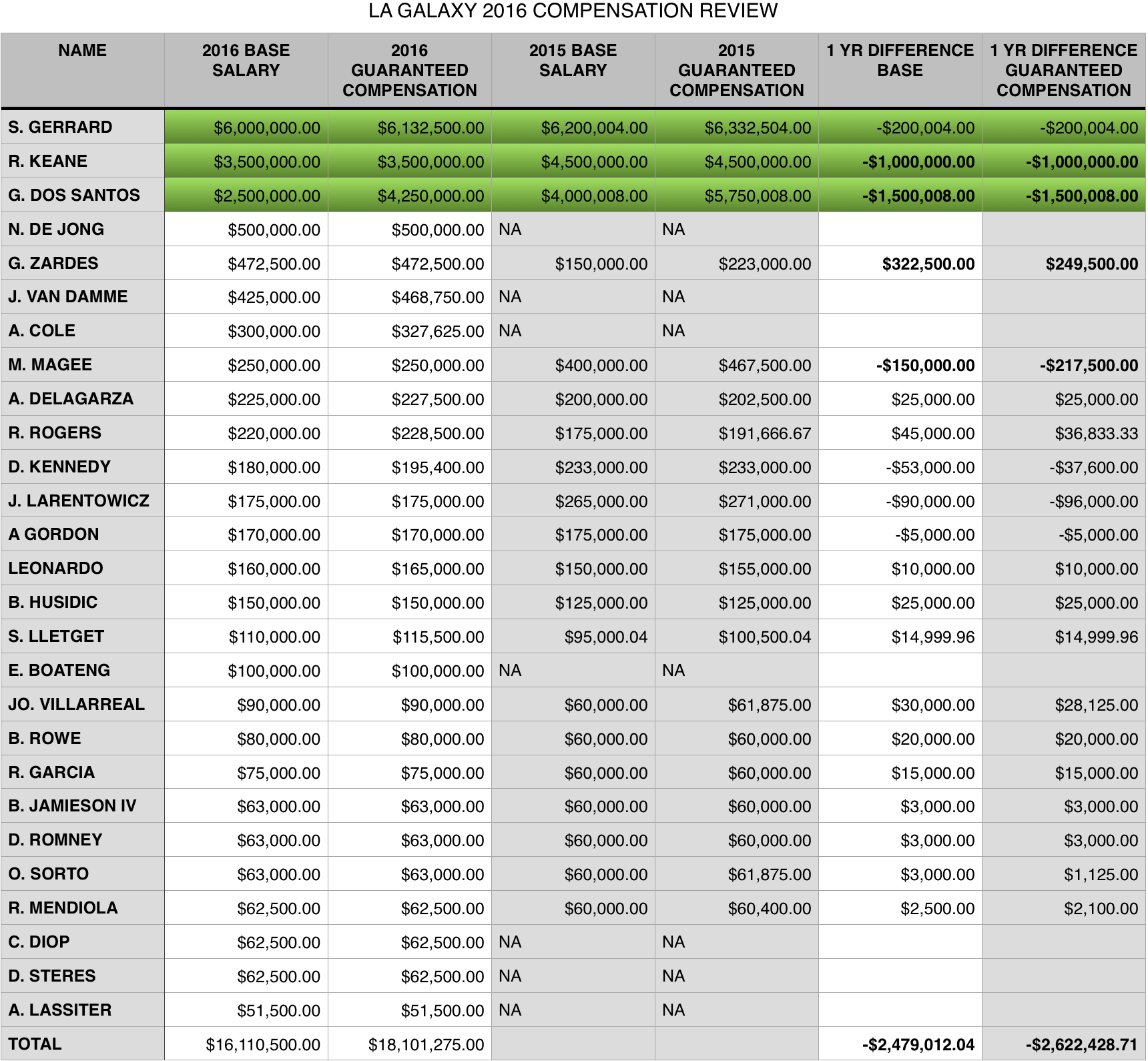
Task: Select the A. COLE name cell
Action: pyautogui.click(x=82, y=330)
